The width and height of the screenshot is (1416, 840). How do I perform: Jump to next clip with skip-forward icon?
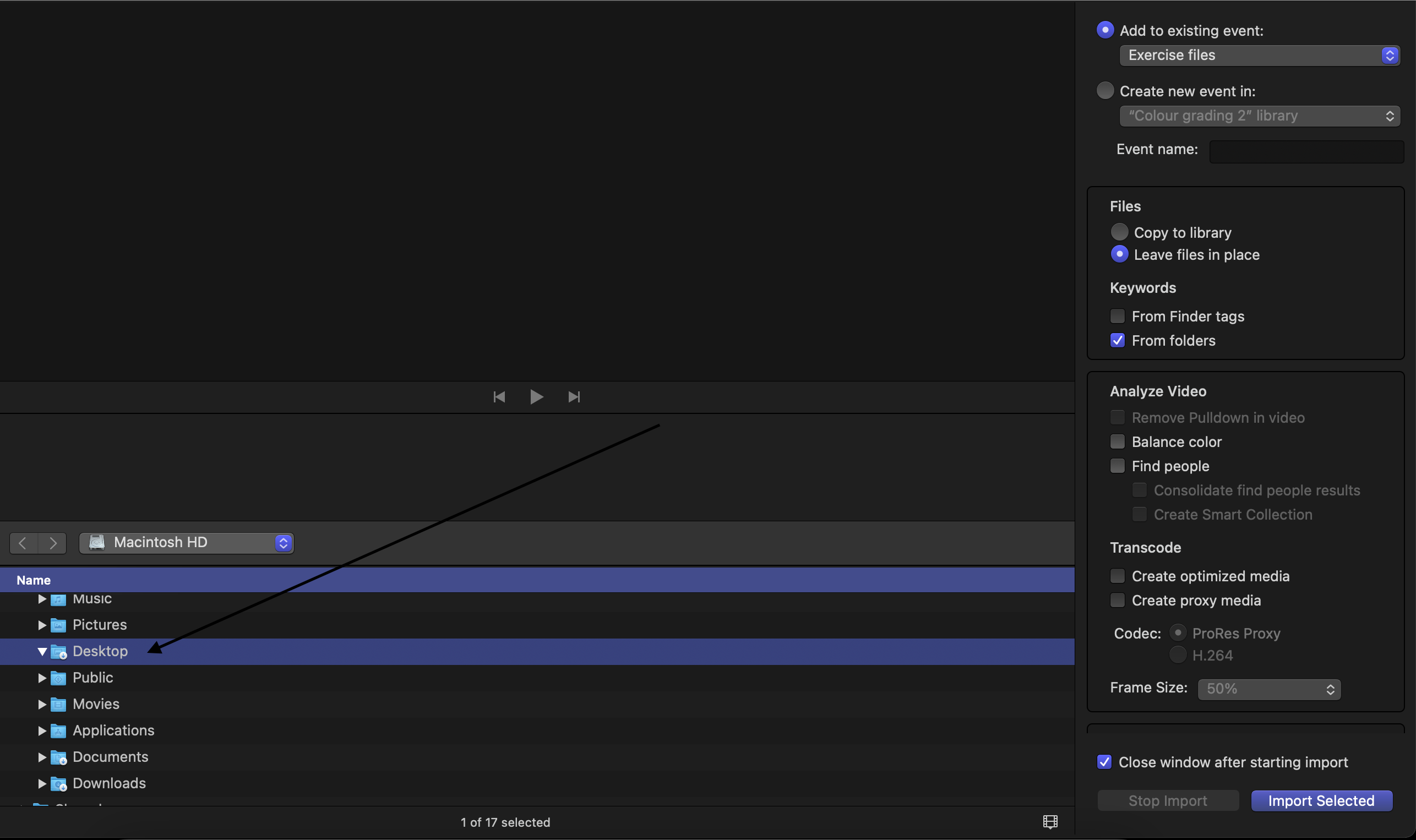point(574,397)
